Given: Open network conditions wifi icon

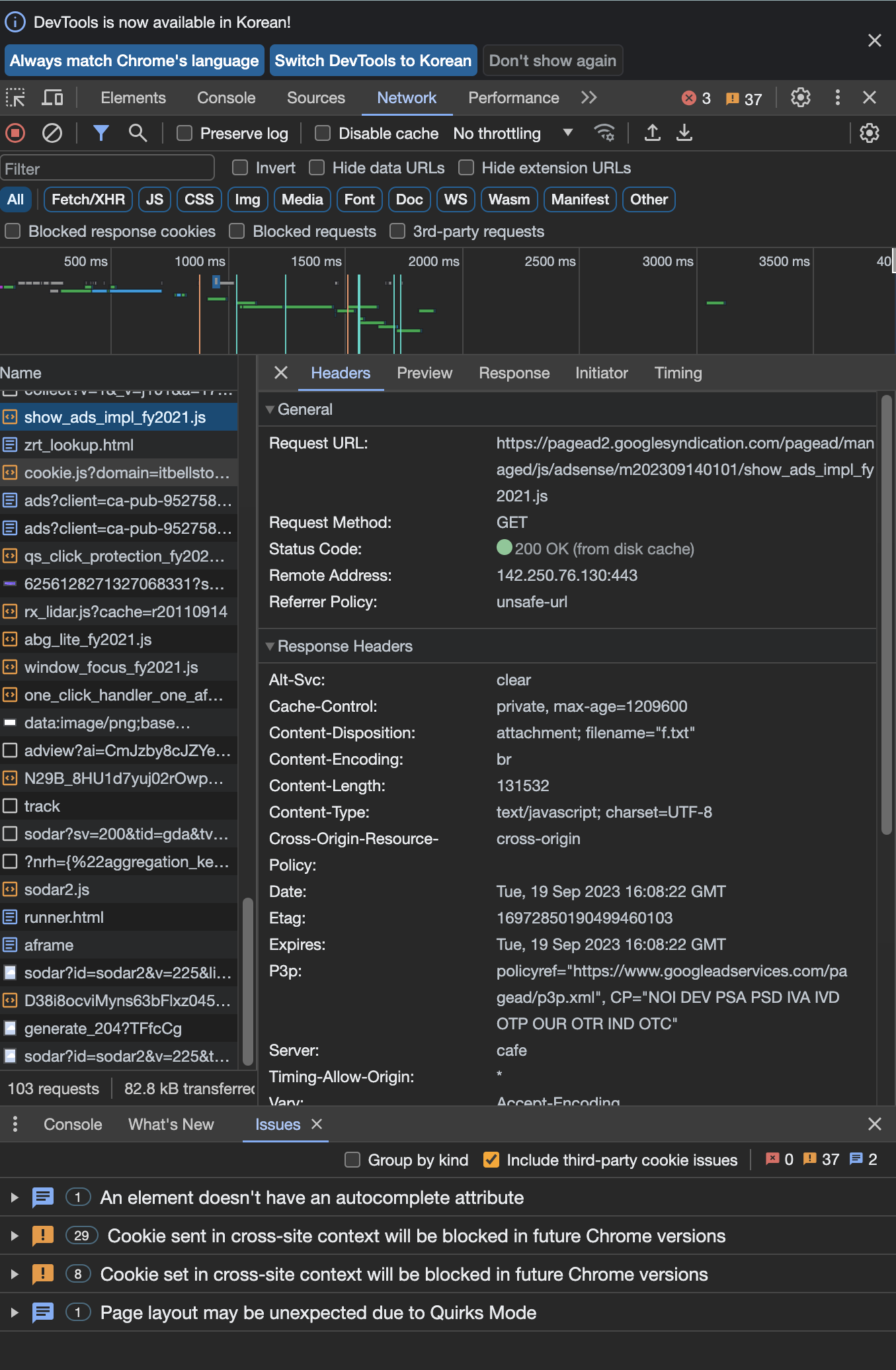Looking at the screenshot, I should tap(604, 133).
